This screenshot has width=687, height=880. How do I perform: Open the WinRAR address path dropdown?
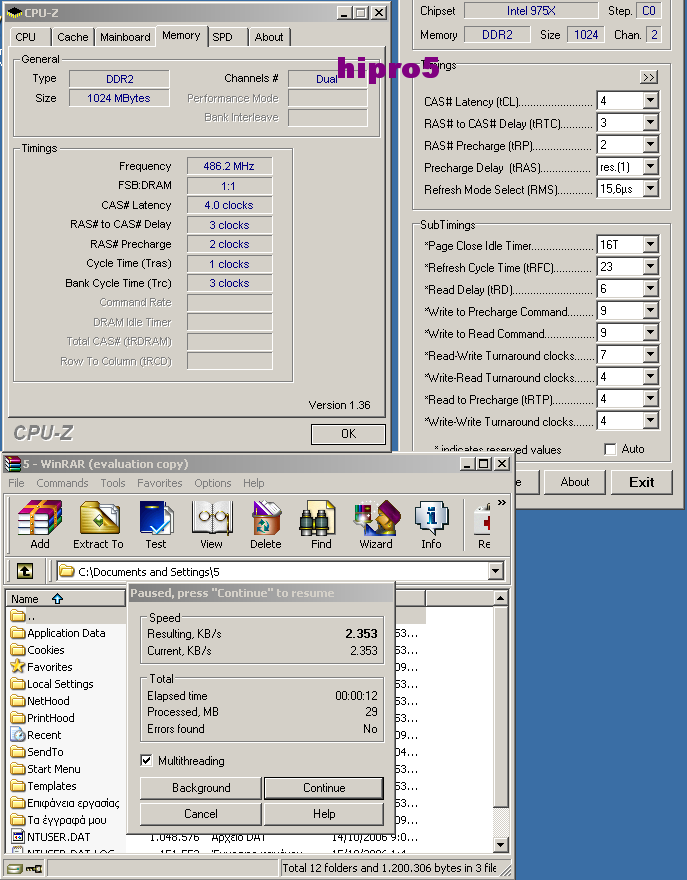(495, 571)
